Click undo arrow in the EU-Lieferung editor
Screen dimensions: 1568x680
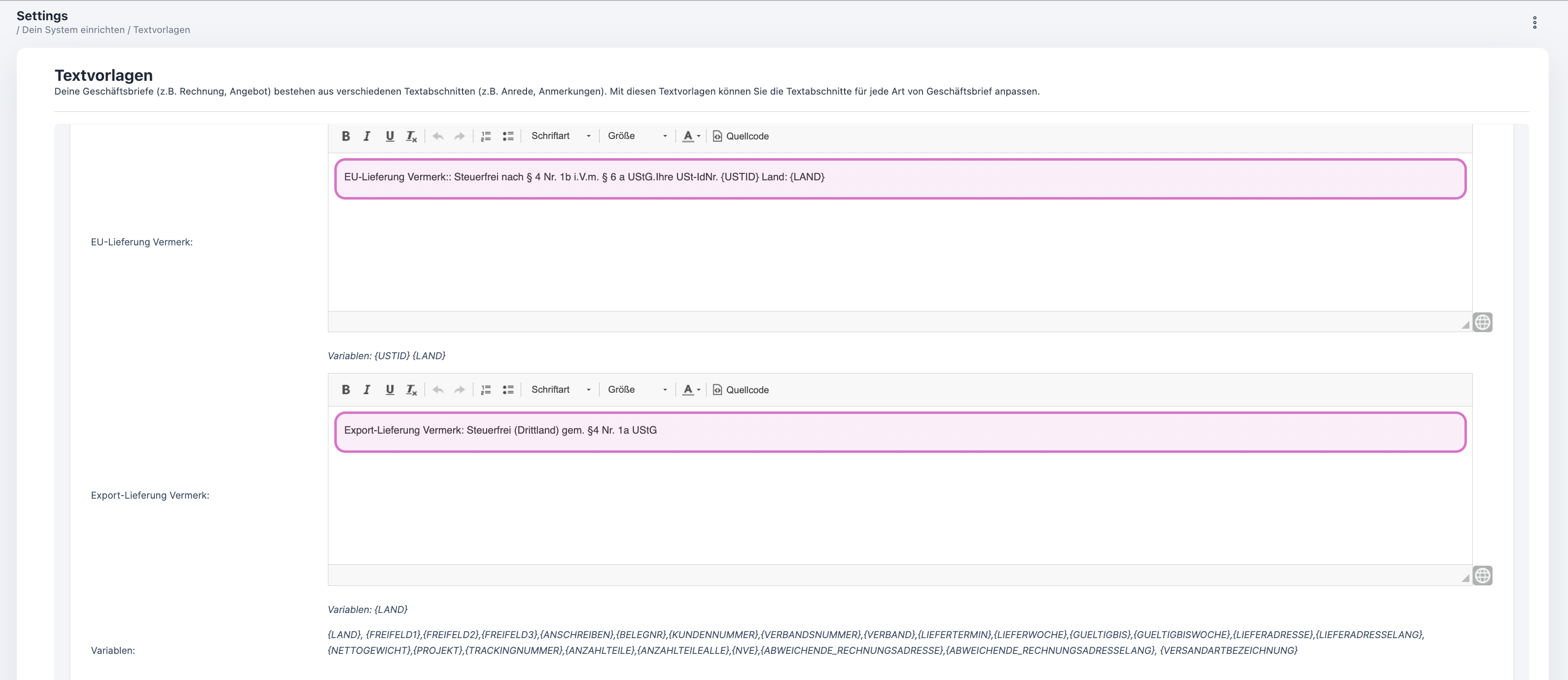438,136
